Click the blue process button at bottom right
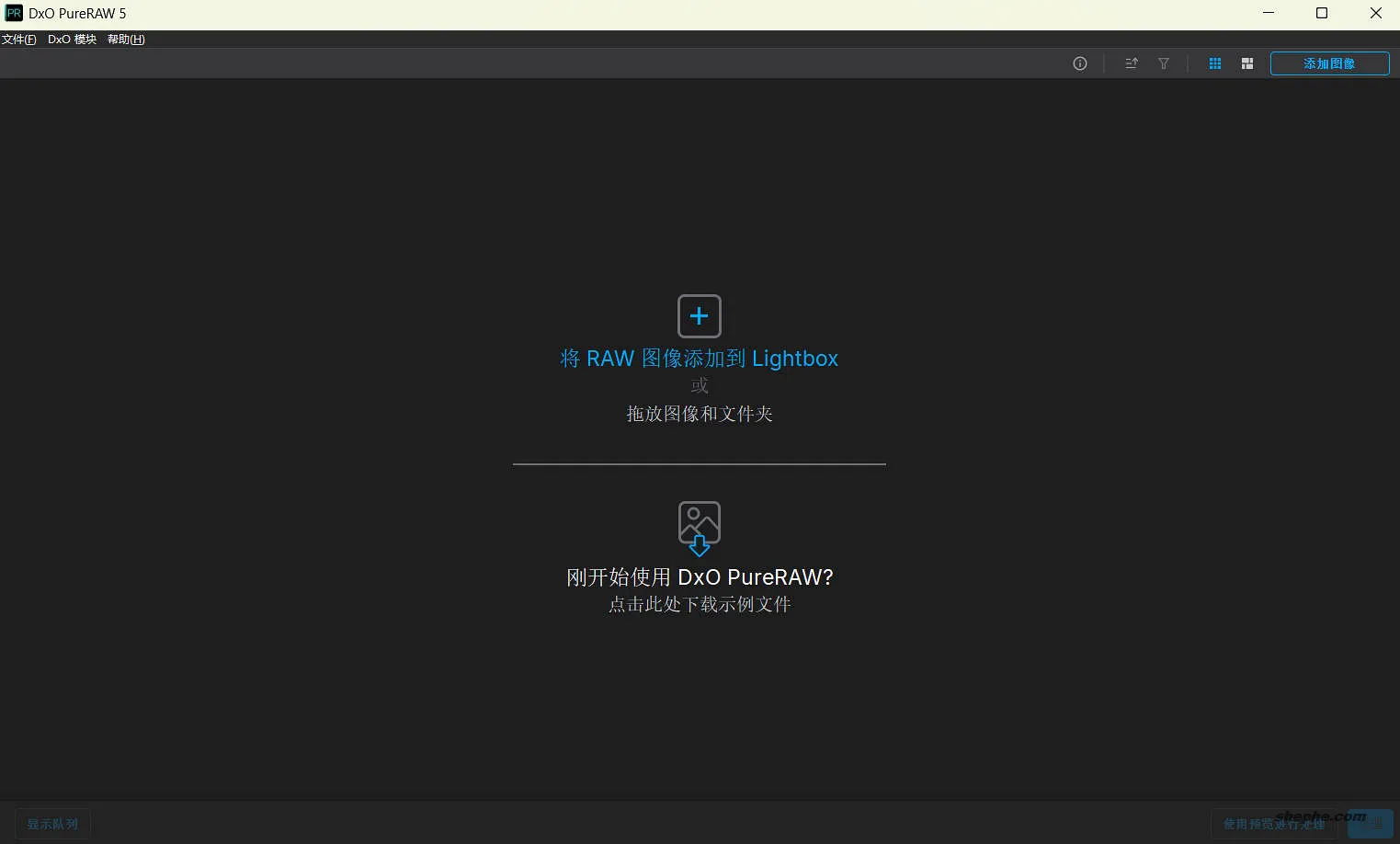This screenshot has width=1400, height=844. (1371, 824)
